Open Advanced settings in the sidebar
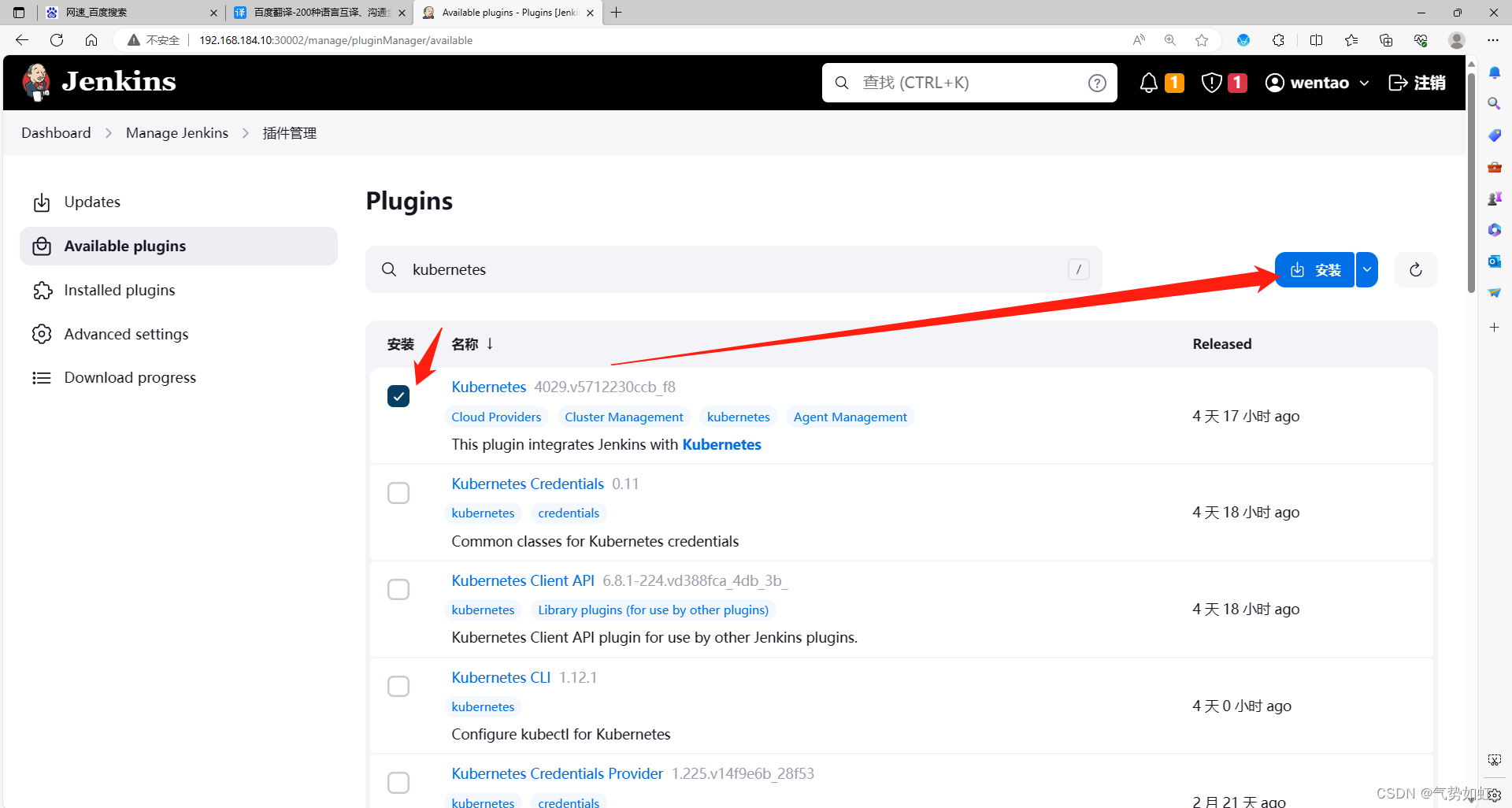The width and height of the screenshot is (1512, 808). point(179,334)
